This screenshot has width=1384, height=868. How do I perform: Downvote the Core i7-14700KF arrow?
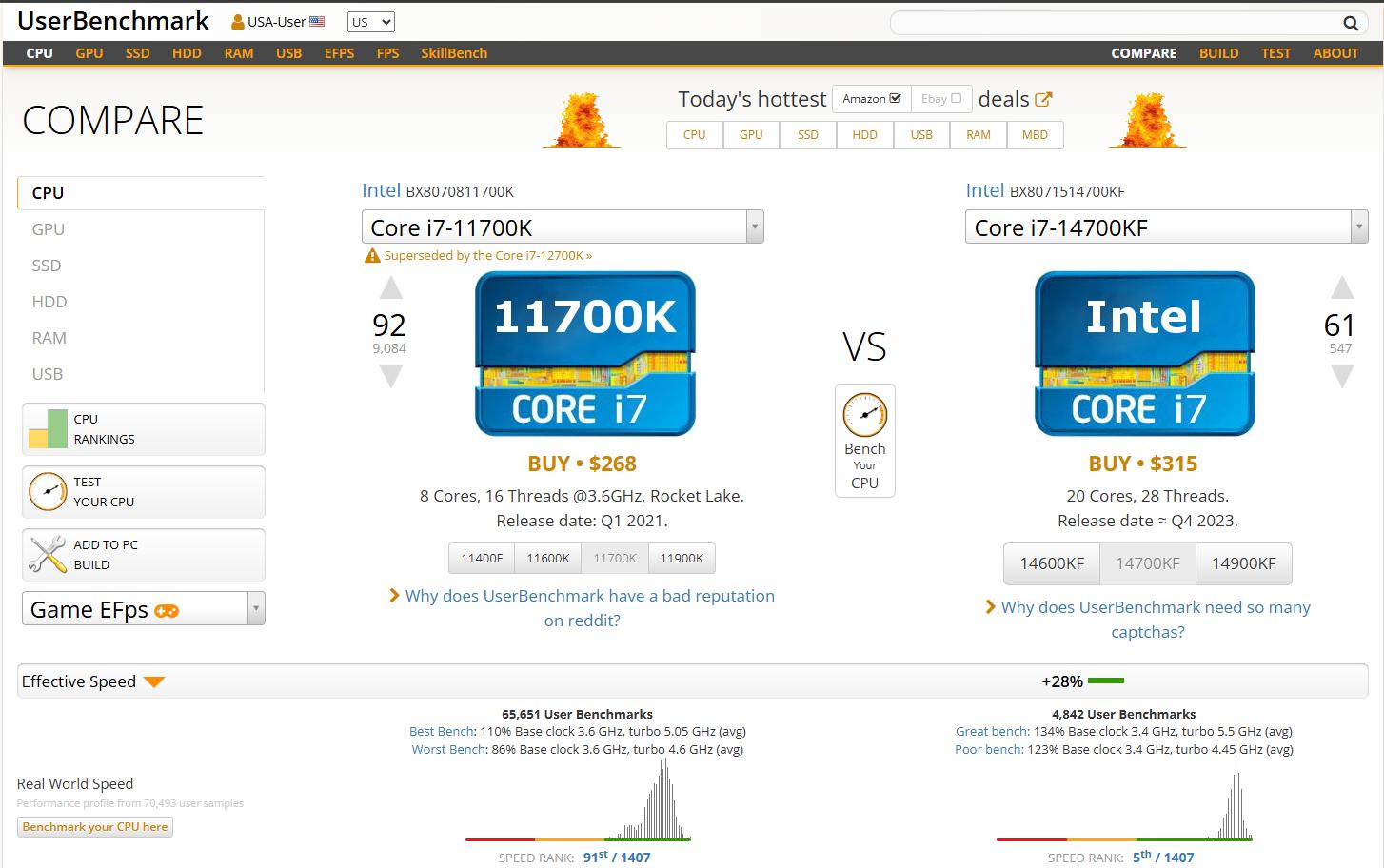pyautogui.click(x=1341, y=377)
